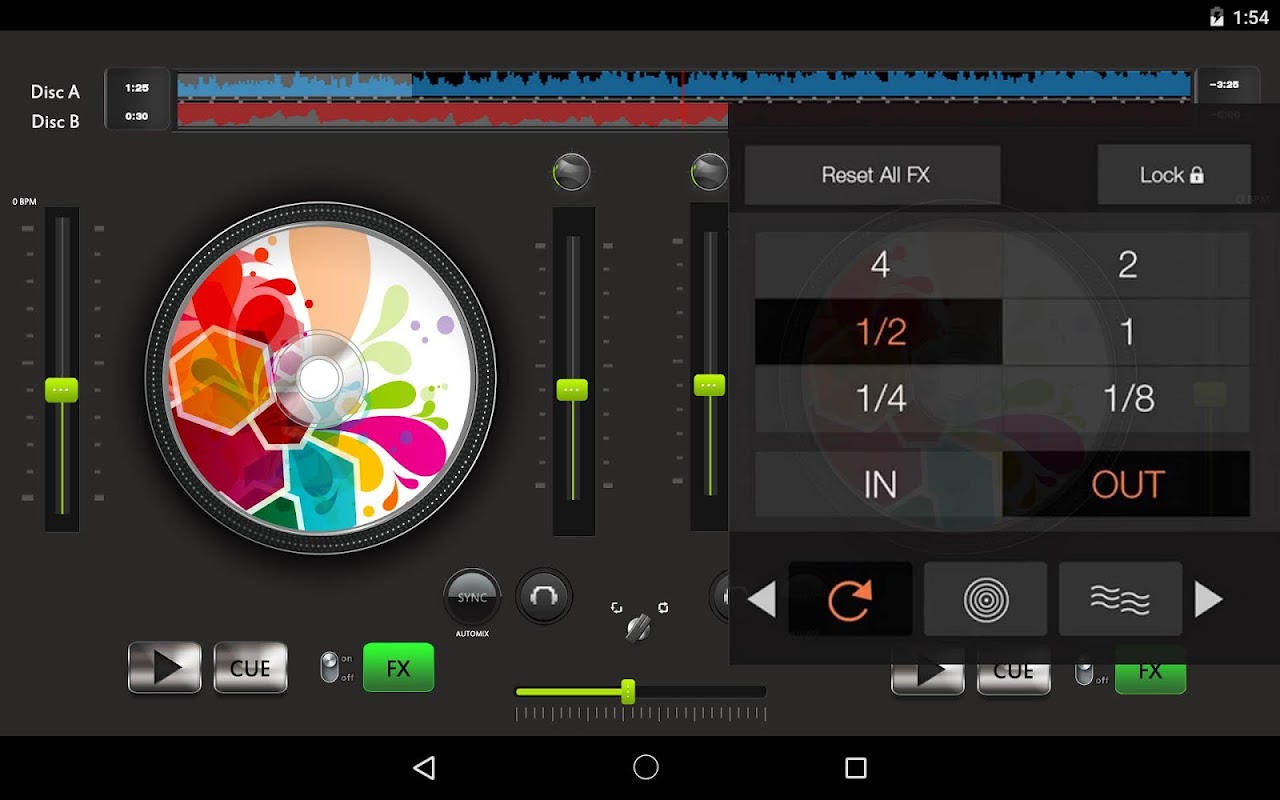Click the left gain knob above fader

tap(572, 172)
